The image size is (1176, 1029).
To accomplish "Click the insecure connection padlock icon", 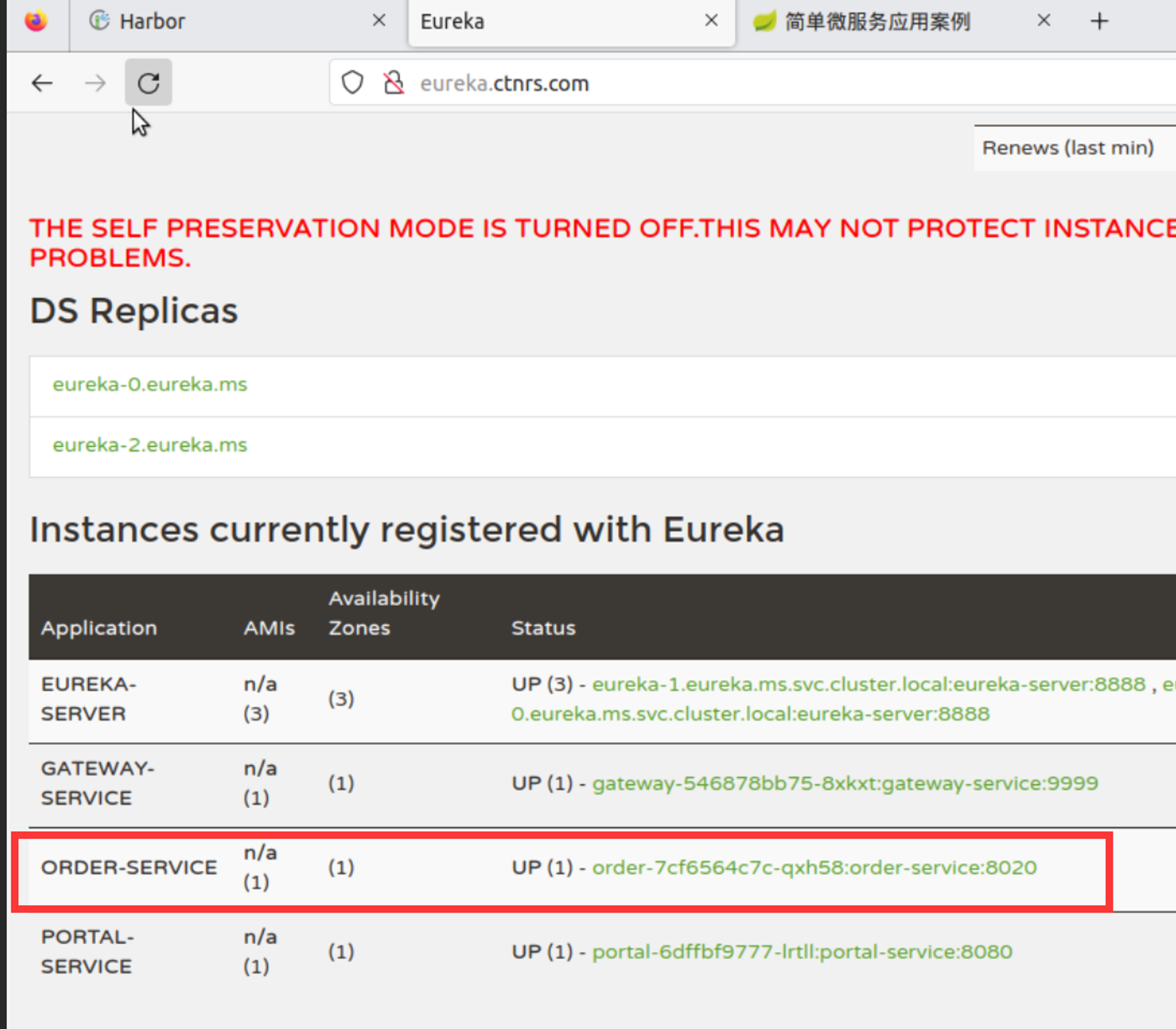I will click(393, 83).
